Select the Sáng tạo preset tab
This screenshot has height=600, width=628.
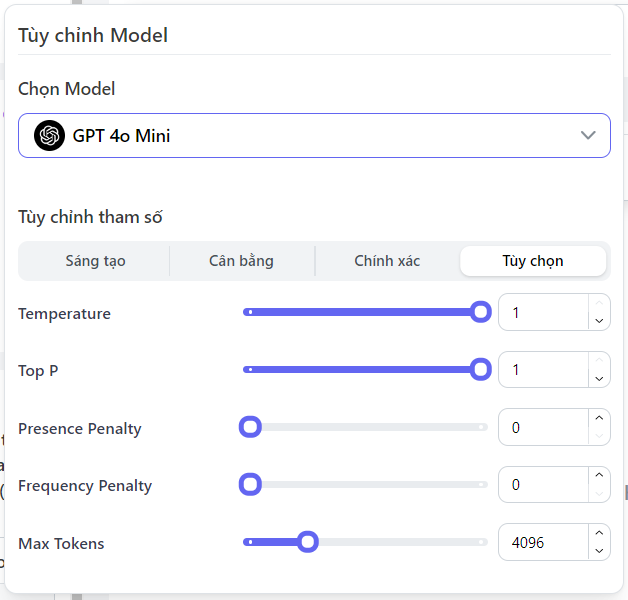coord(95,261)
